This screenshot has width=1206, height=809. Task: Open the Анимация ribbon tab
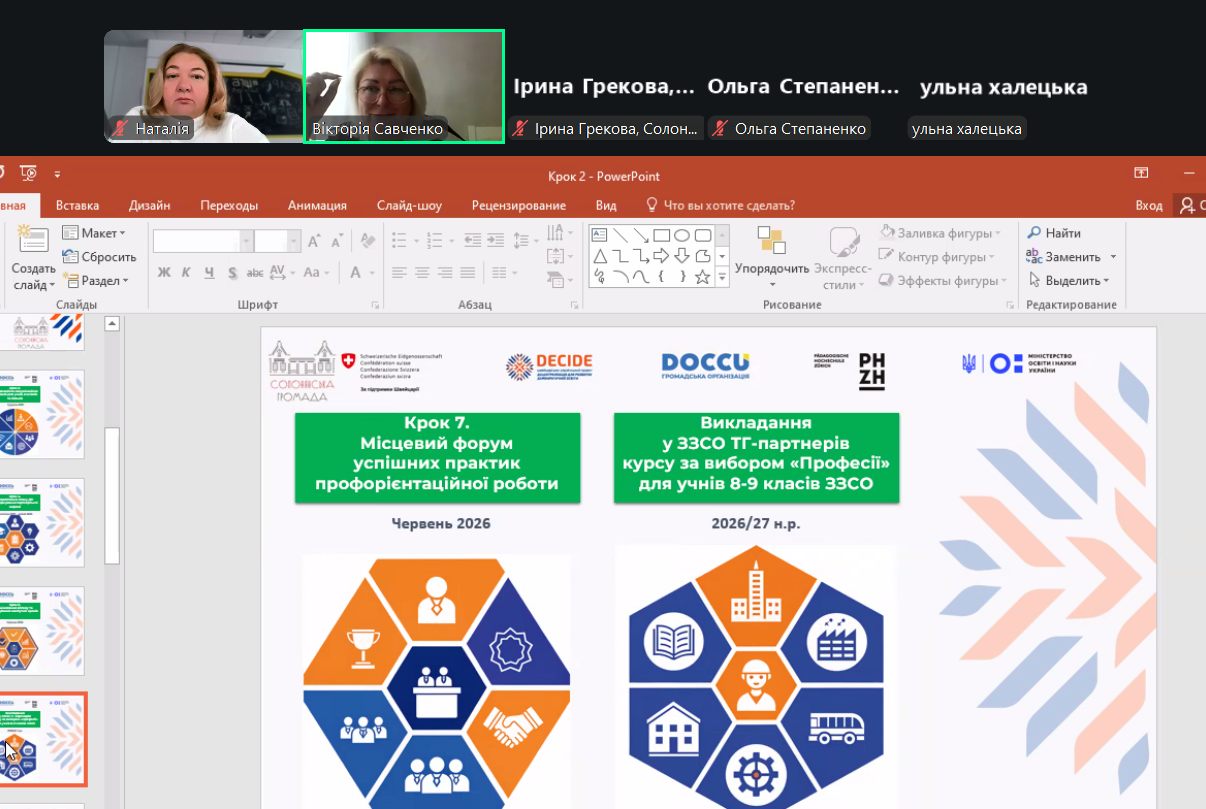tap(317, 205)
